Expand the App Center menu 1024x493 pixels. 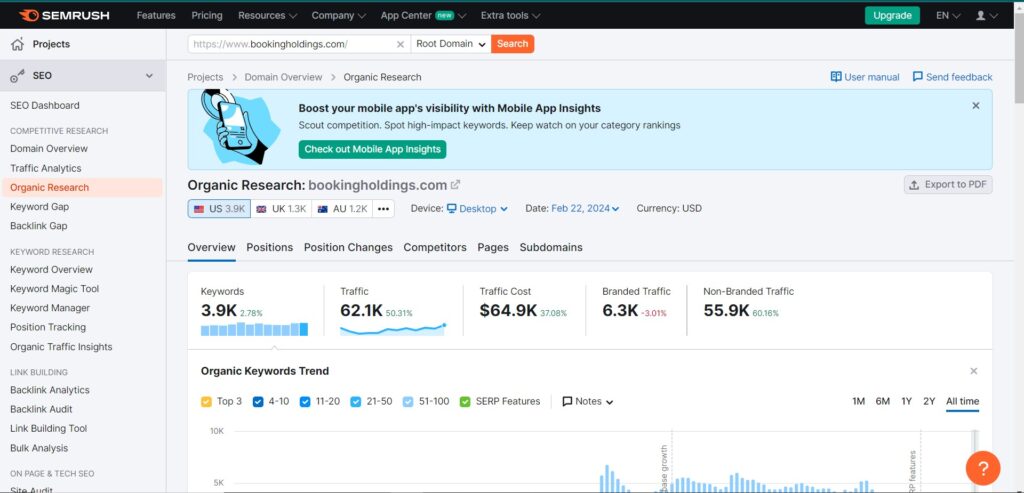tap(423, 15)
